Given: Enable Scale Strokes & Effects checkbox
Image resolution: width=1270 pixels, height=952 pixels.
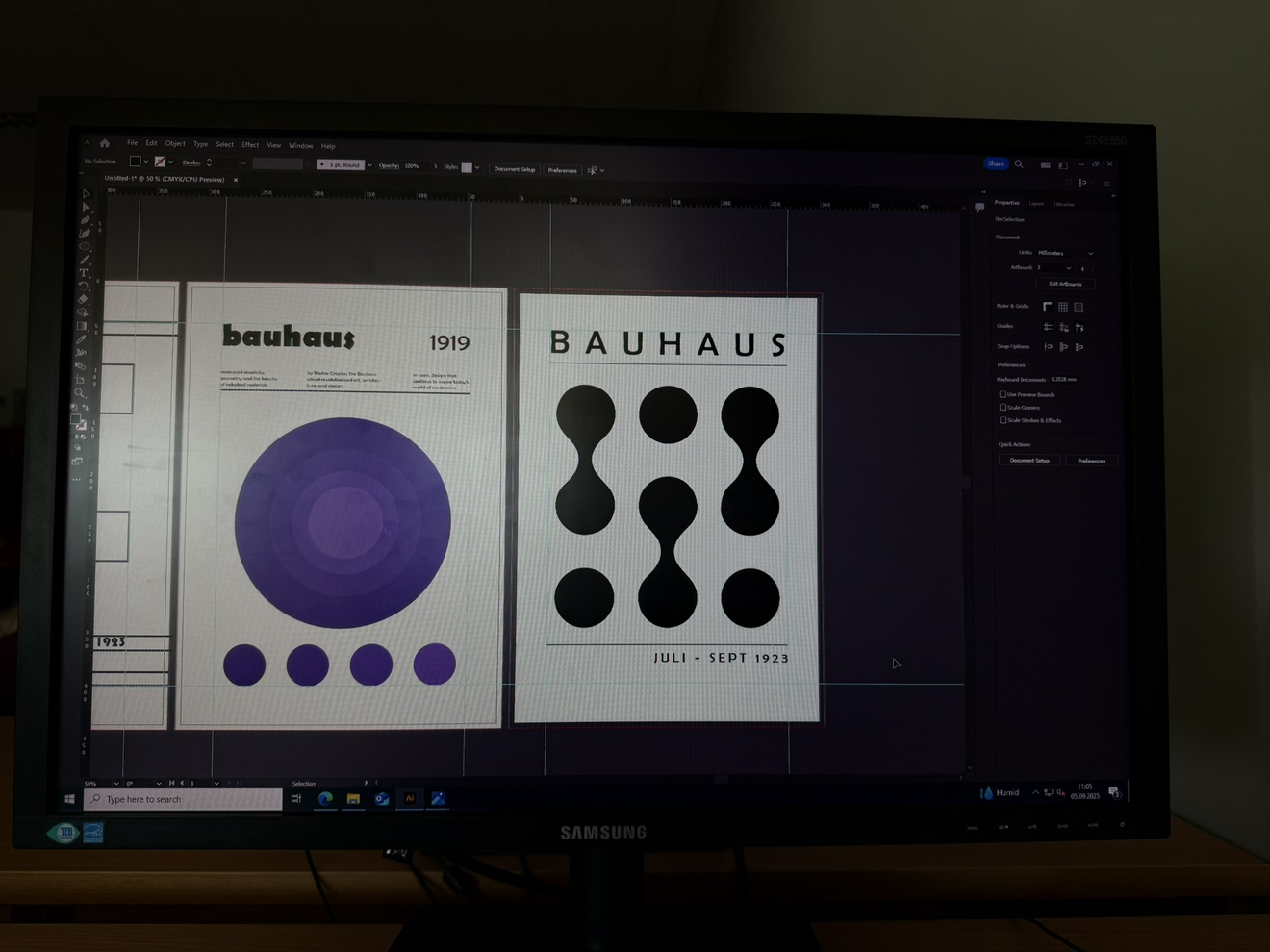Looking at the screenshot, I should (x=1003, y=420).
